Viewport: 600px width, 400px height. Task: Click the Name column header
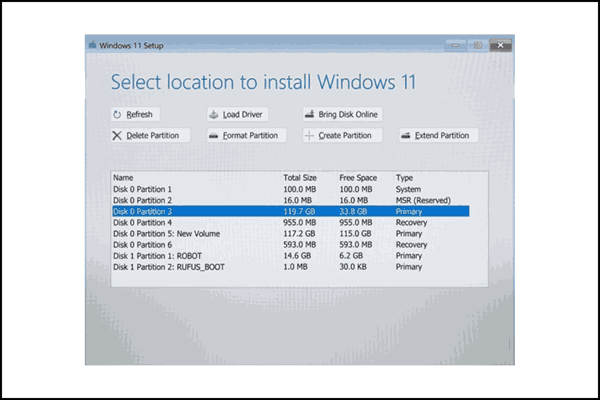[123, 178]
